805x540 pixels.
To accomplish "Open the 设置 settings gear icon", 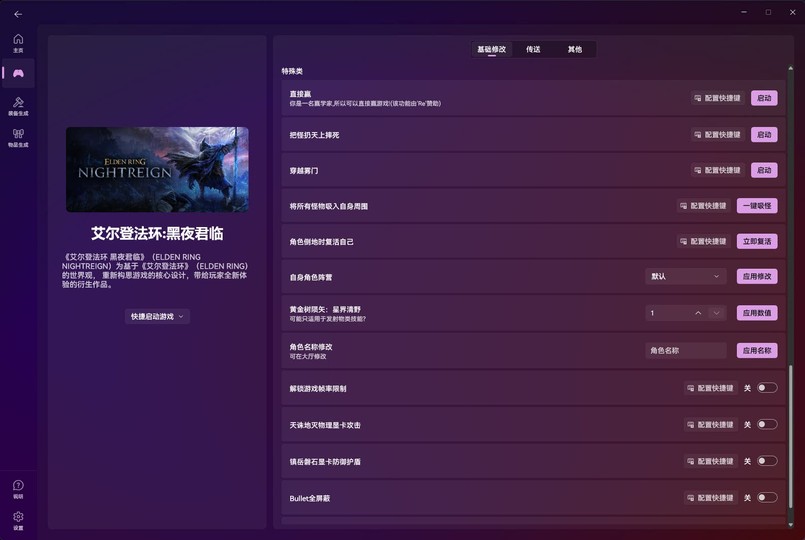I will coord(18,519).
